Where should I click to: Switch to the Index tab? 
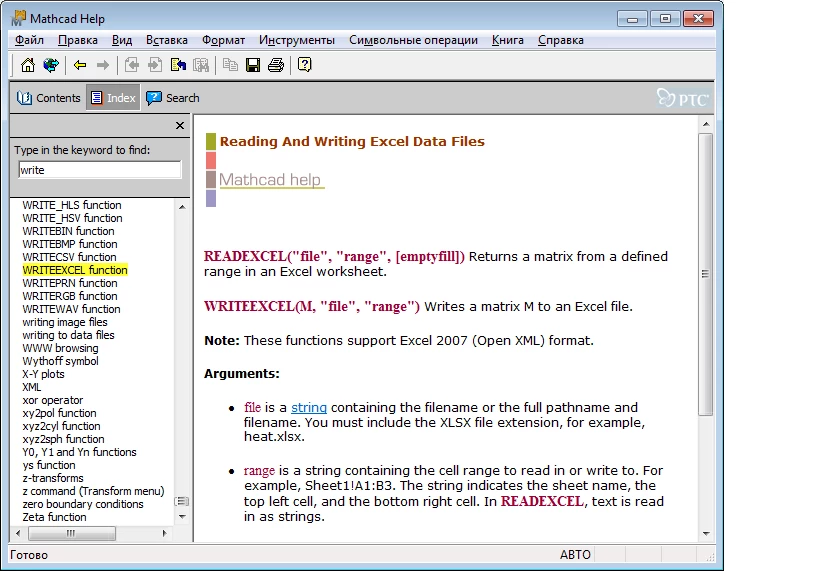113,98
